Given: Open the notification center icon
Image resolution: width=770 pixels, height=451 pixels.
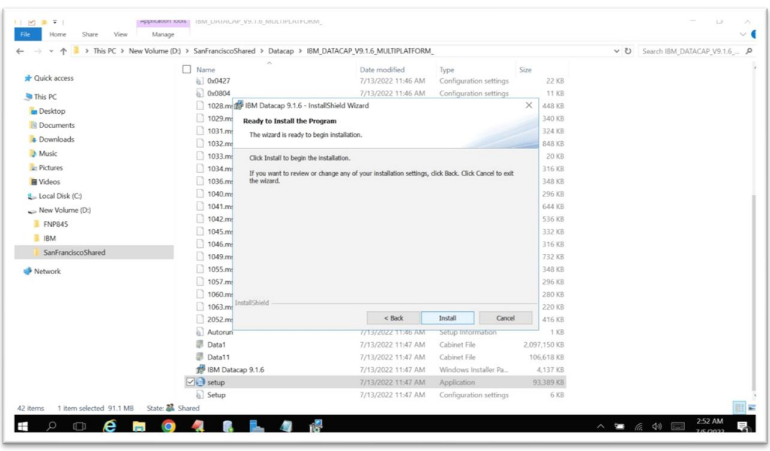Looking at the screenshot, I should pyautogui.click(x=742, y=426).
